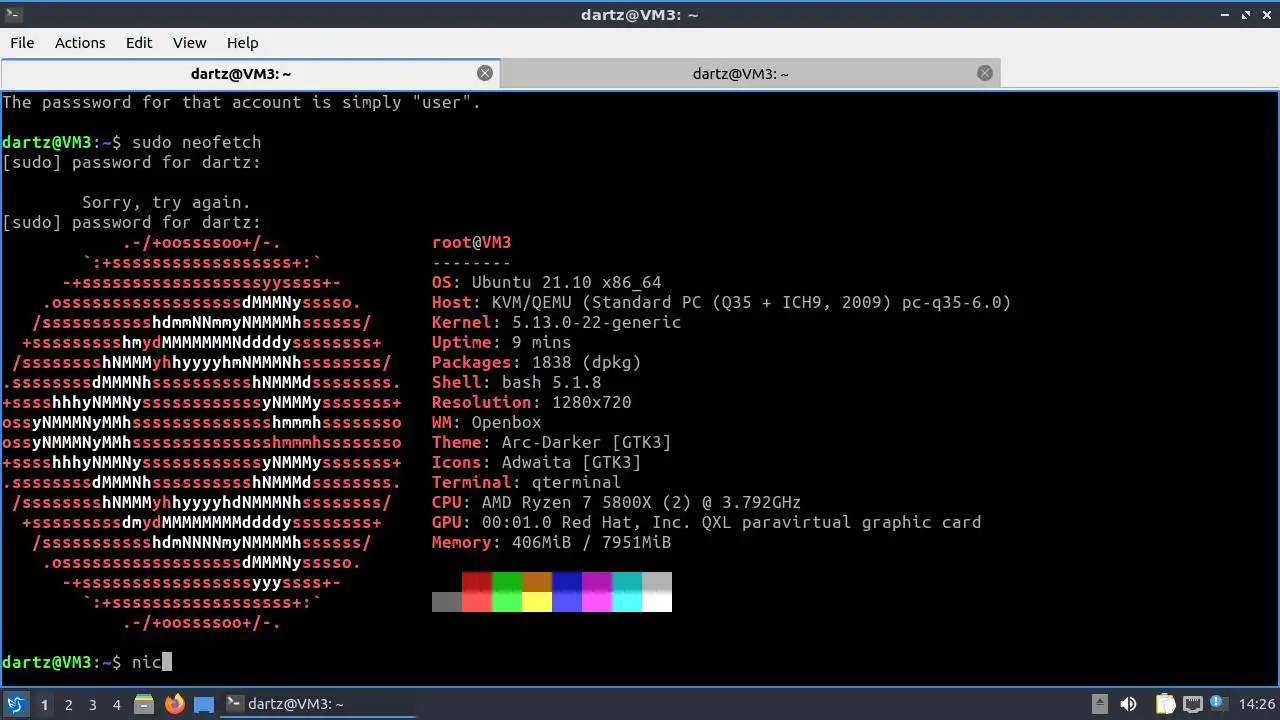Click the yellow color block in neofetch palette
Screen dimensions: 1280x720
click(537, 602)
